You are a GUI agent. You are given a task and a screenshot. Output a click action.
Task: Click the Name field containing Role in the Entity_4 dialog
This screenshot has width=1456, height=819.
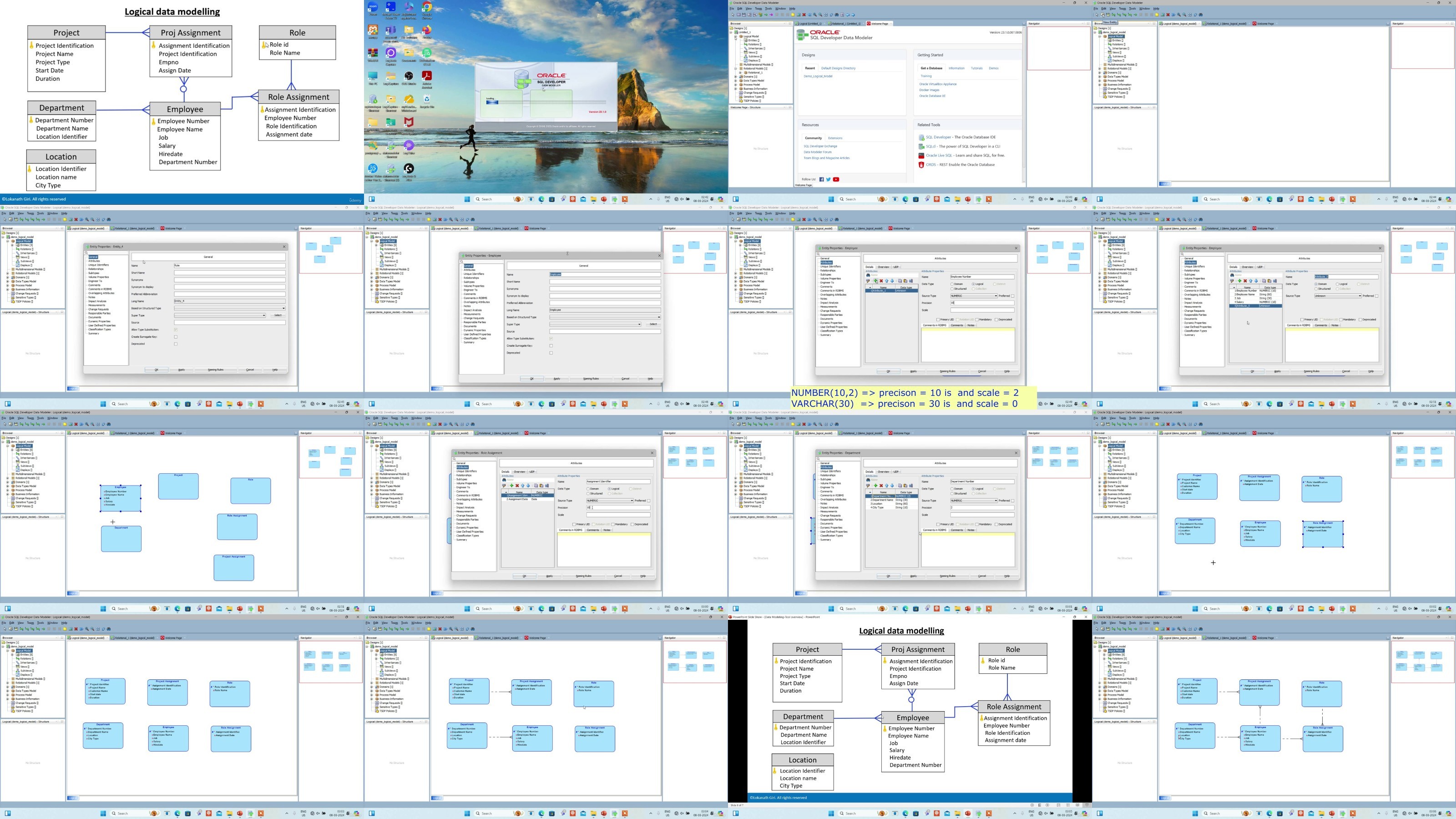coord(229,266)
